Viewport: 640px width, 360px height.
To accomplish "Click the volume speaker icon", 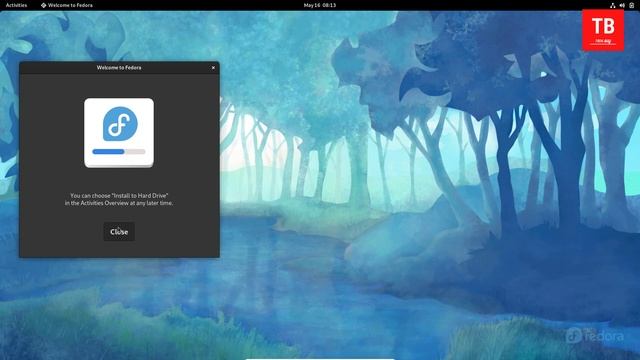I will click(622, 5).
